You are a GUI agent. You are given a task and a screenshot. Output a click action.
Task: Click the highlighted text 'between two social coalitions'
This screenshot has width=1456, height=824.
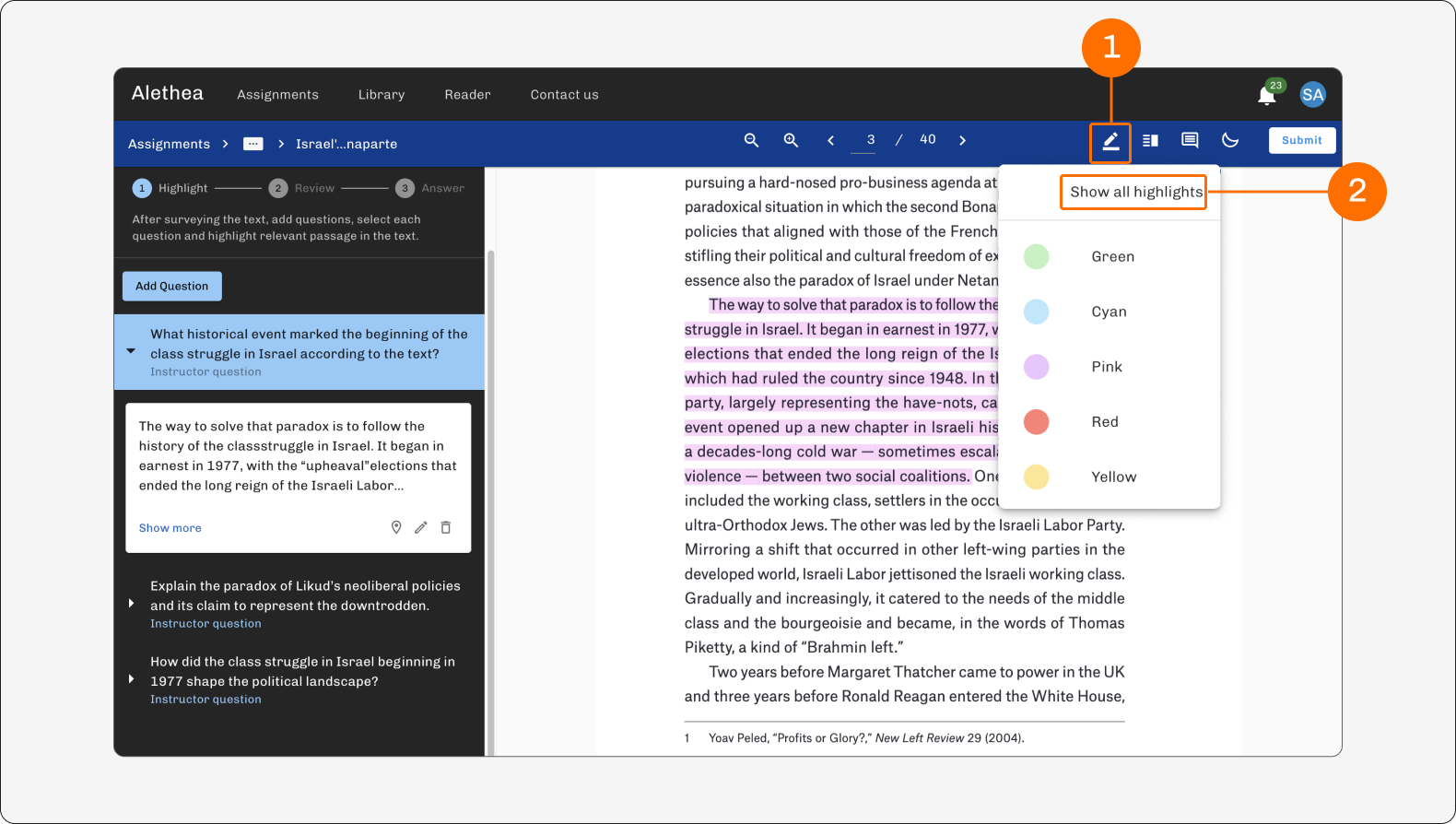pyautogui.click(x=866, y=477)
